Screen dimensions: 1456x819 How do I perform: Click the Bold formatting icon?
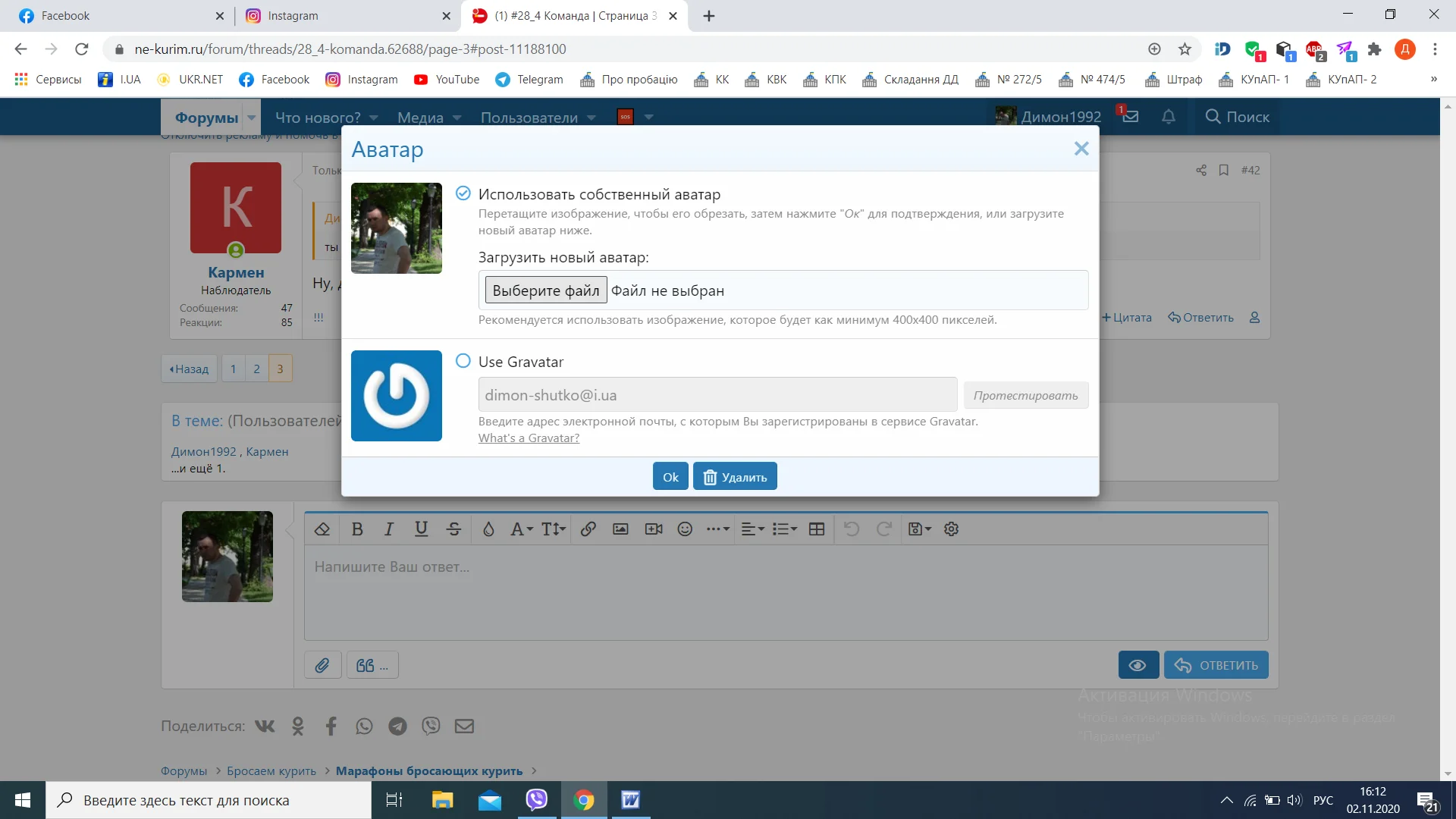357,529
